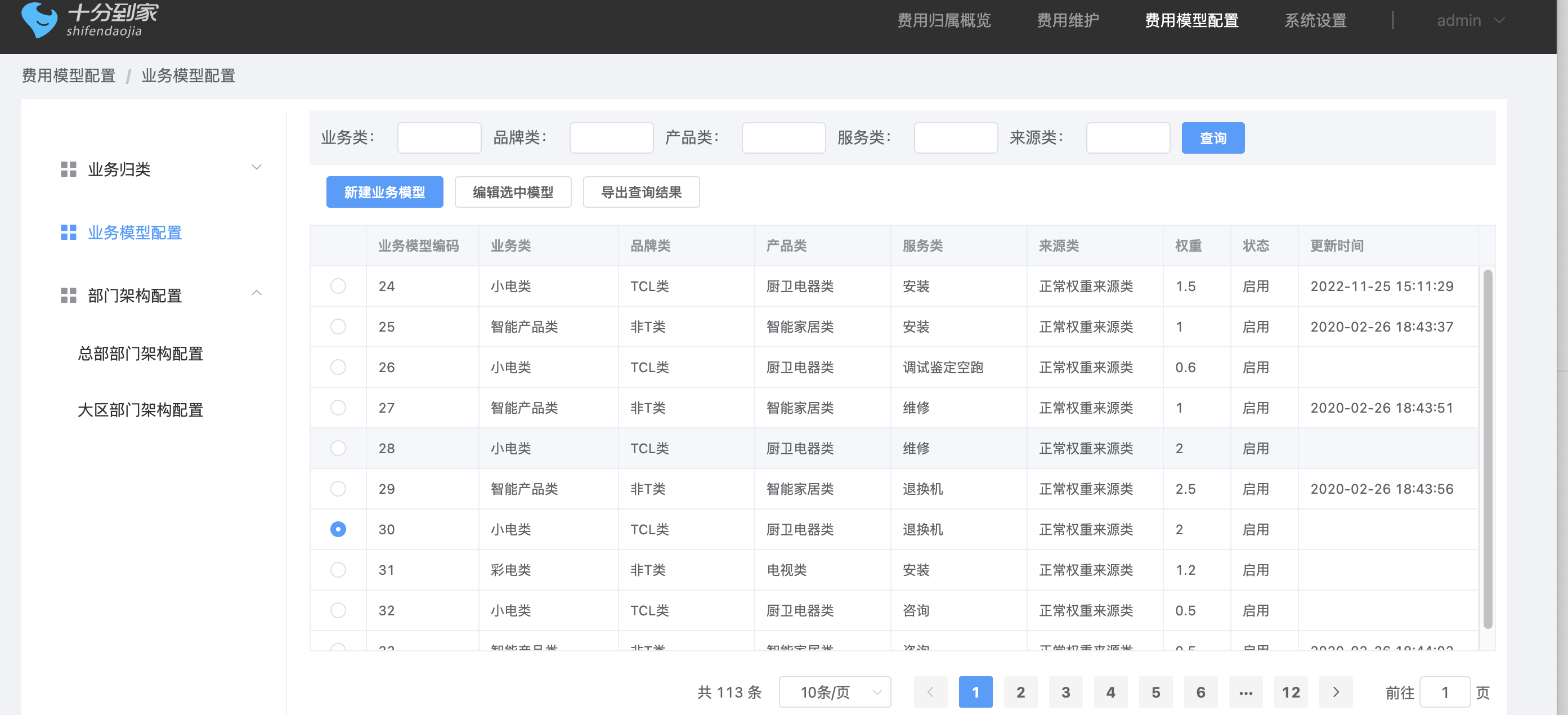
Task: Collapse the 部门架构配置 sidebar chevron
Action: [x=257, y=293]
